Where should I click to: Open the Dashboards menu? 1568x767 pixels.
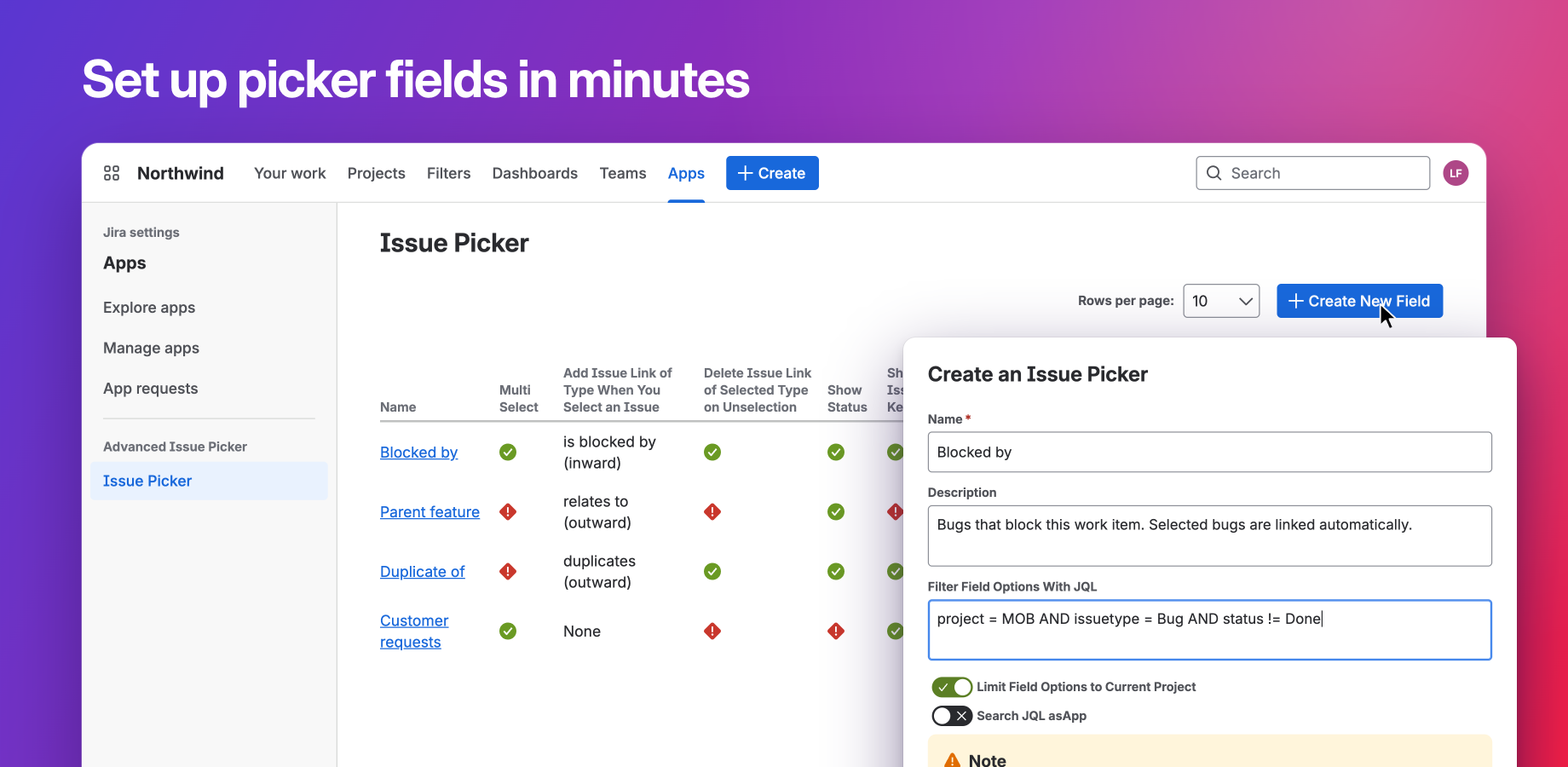point(535,173)
